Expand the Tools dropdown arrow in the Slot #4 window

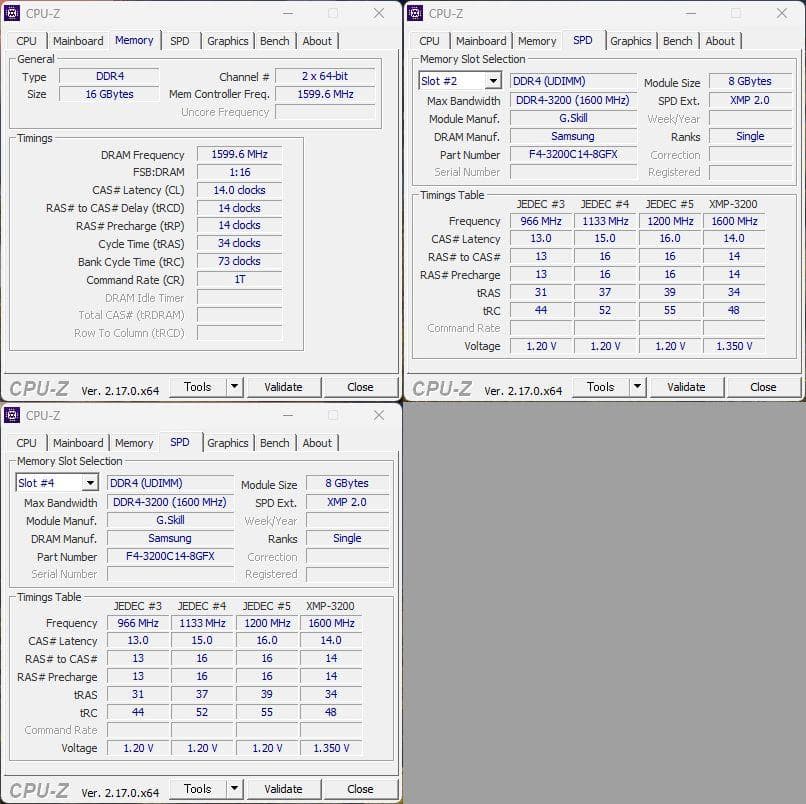click(x=234, y=789)
